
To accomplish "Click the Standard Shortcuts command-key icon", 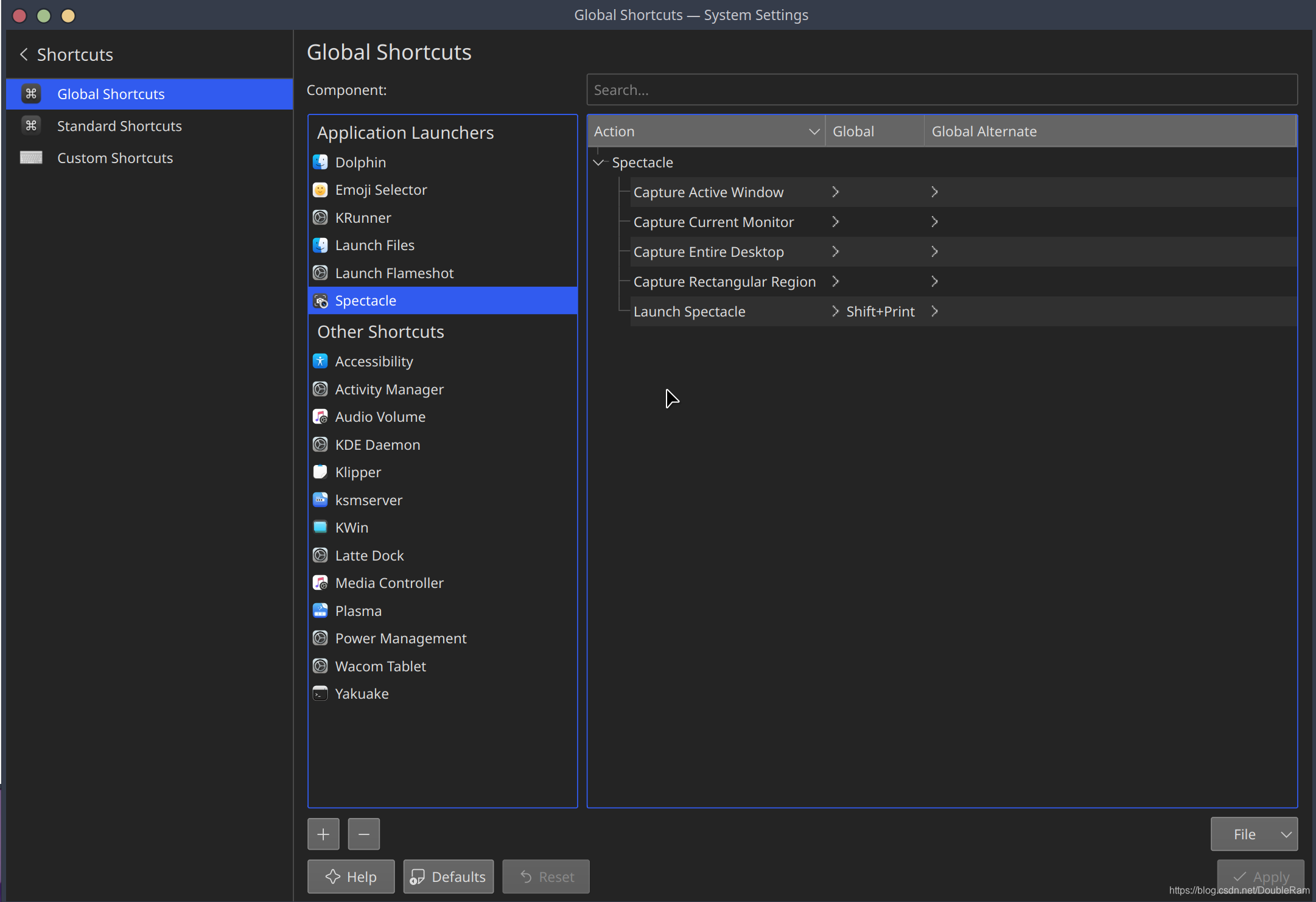I will (x=31, y=125).
